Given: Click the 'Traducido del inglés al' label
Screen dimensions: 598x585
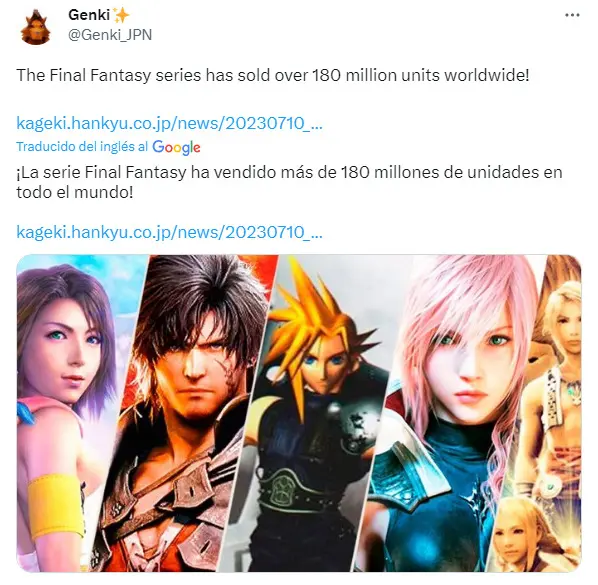Looking at the screenshot, I should (82, 146).
